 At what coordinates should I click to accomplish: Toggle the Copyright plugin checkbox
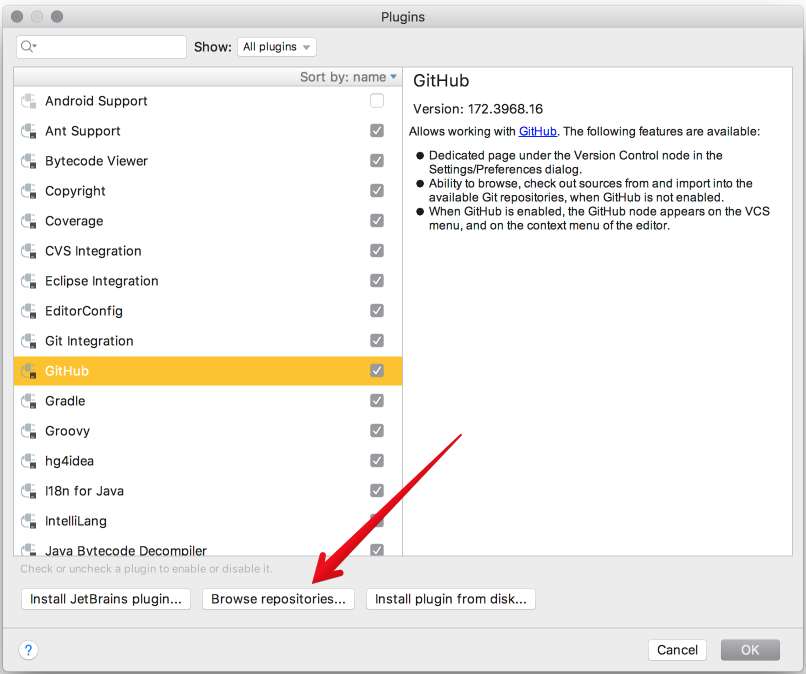[377, 191]
